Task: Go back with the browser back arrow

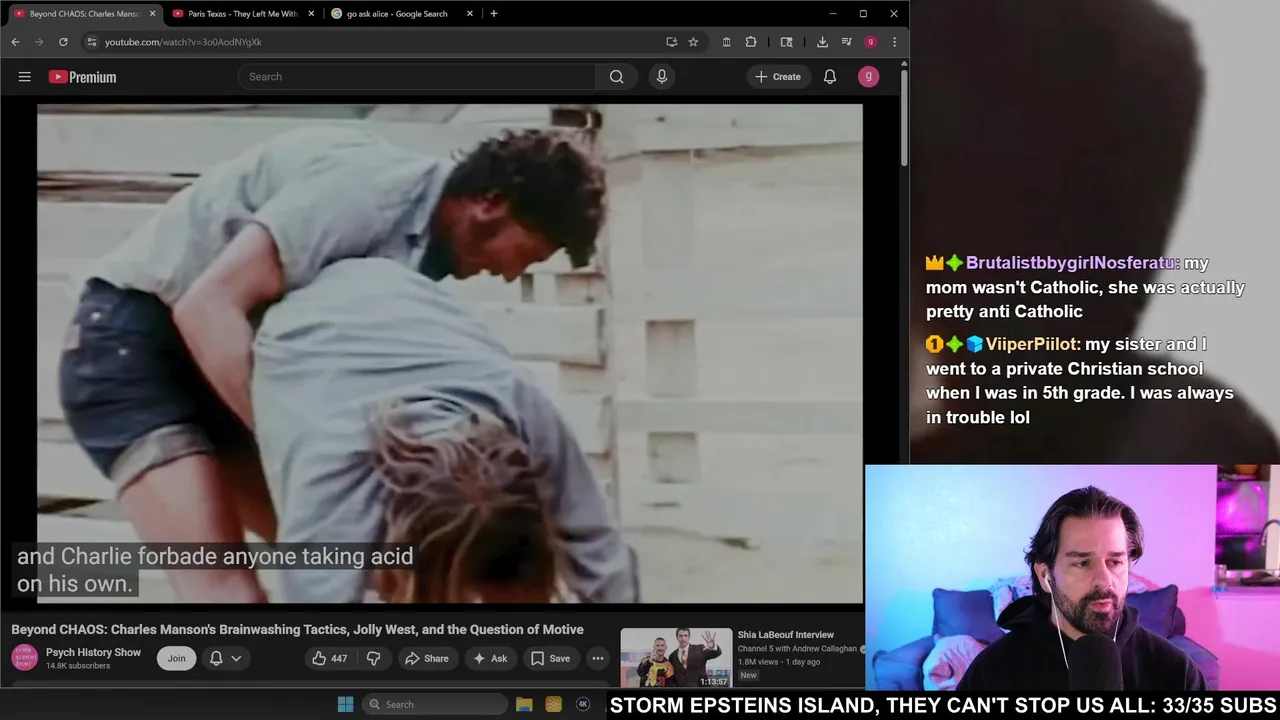Action: pos(15,42)
